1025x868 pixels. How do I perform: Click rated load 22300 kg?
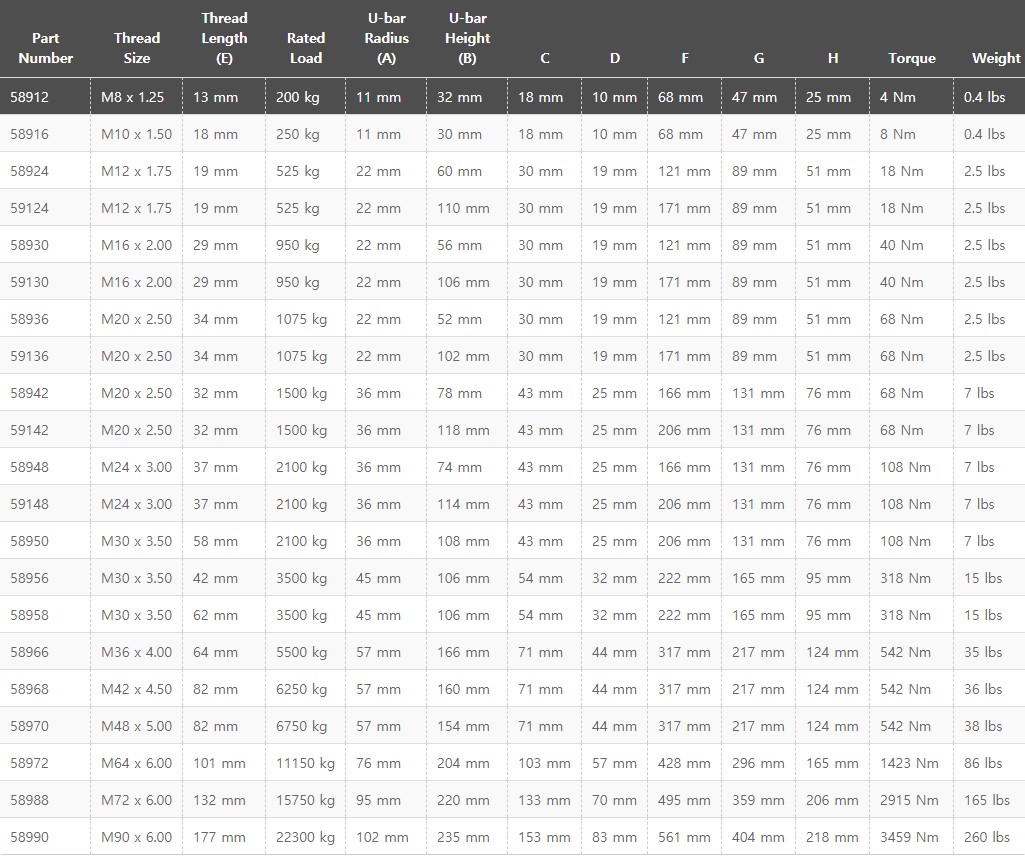click(305, 837)
